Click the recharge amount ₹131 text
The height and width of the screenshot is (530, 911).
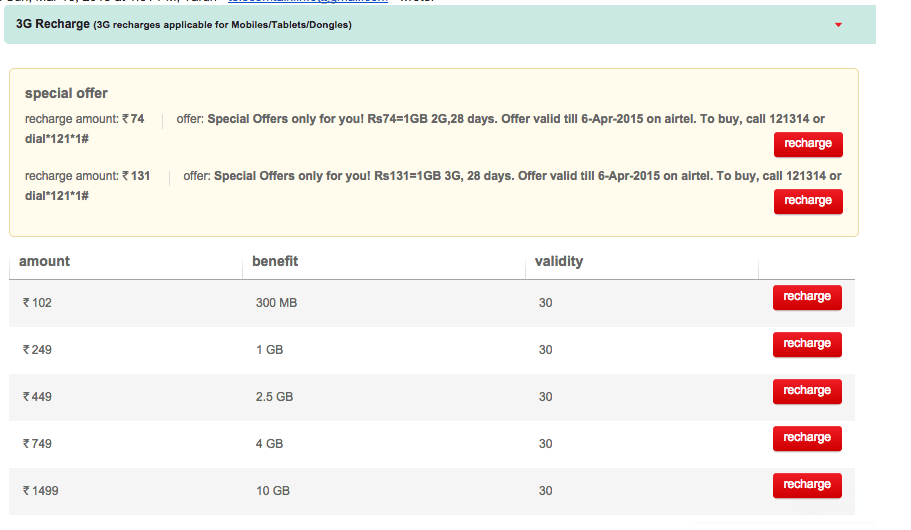coord(87,176)
